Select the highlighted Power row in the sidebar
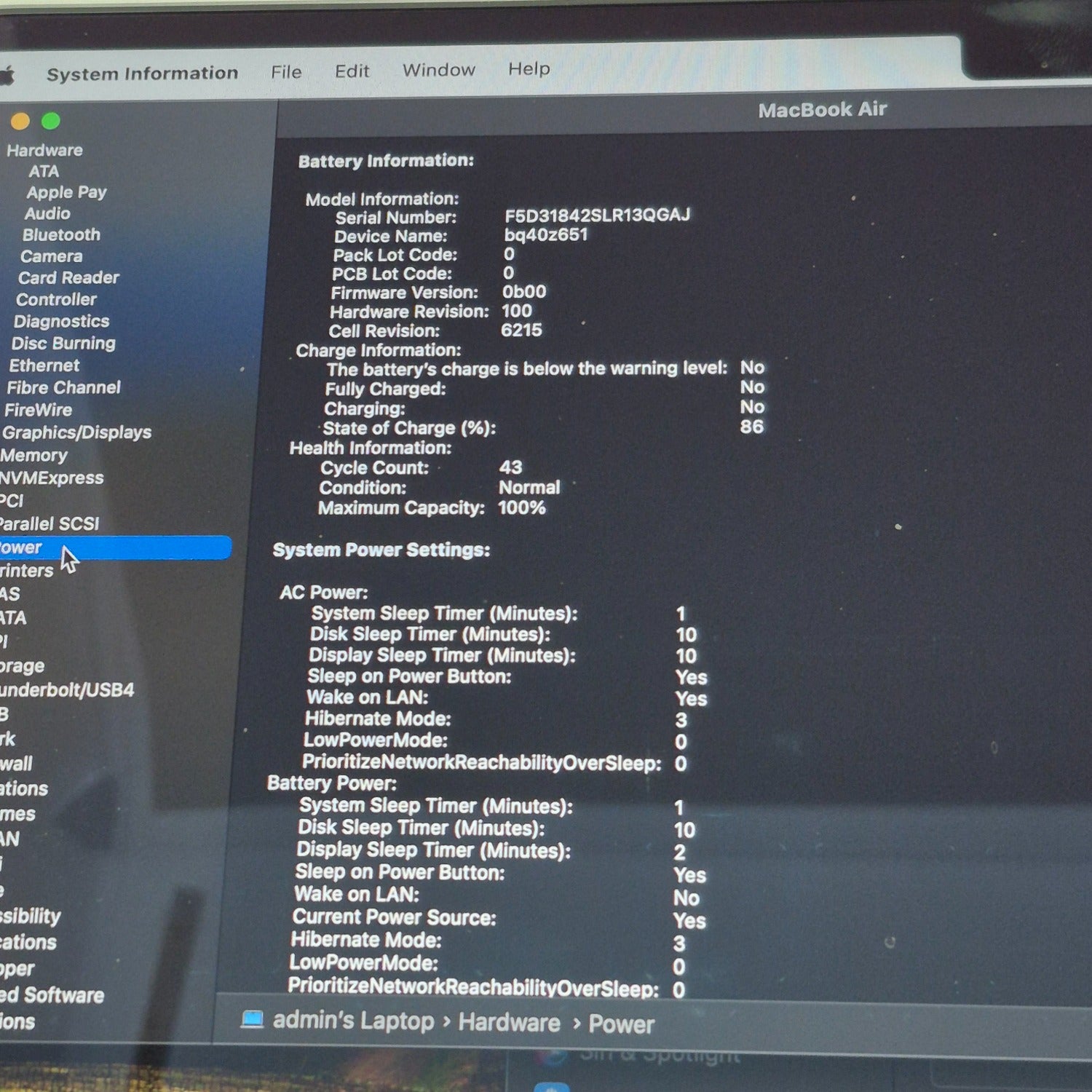1092x1092 pixels. tap(116, 547)
